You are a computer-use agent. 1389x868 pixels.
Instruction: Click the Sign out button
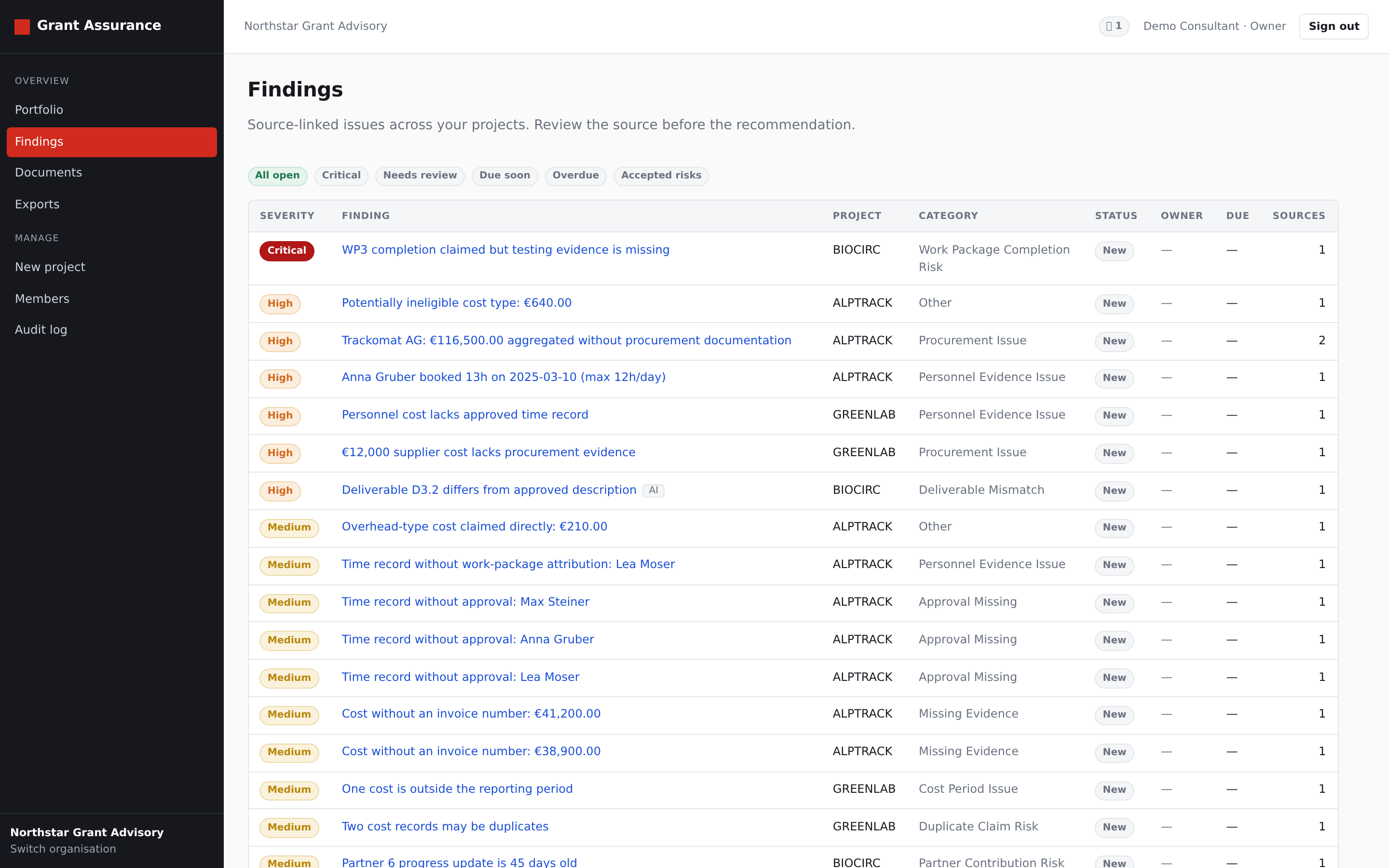coord(1334,27)
